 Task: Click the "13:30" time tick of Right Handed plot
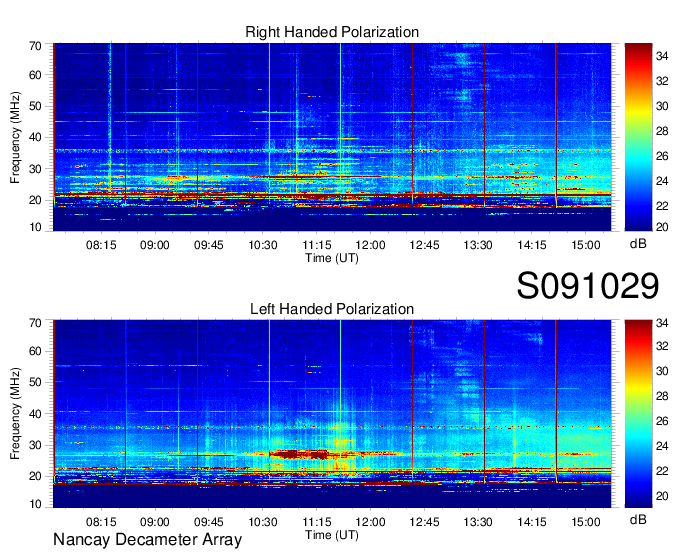(478, 245)
